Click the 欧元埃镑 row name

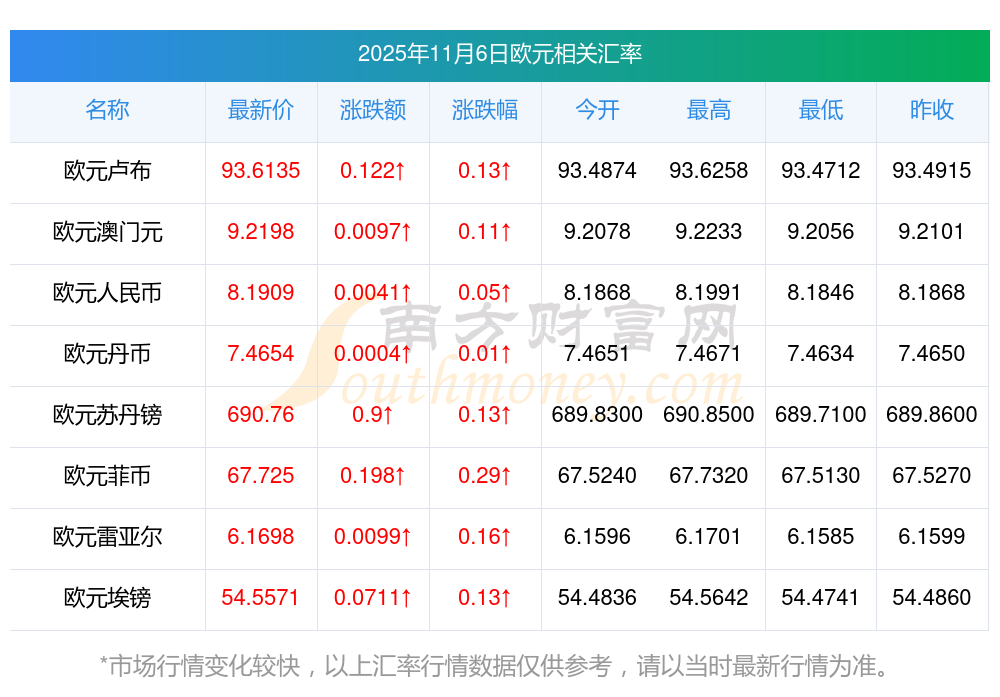point(107,598)
